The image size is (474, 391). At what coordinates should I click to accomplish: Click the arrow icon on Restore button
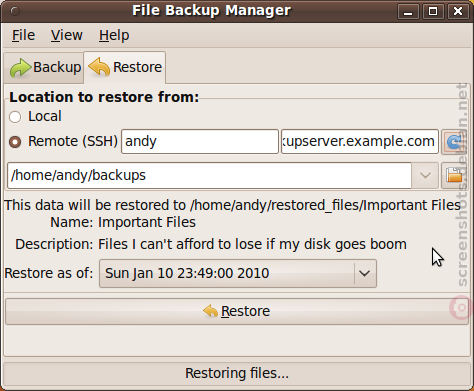(x=211, y=311)
